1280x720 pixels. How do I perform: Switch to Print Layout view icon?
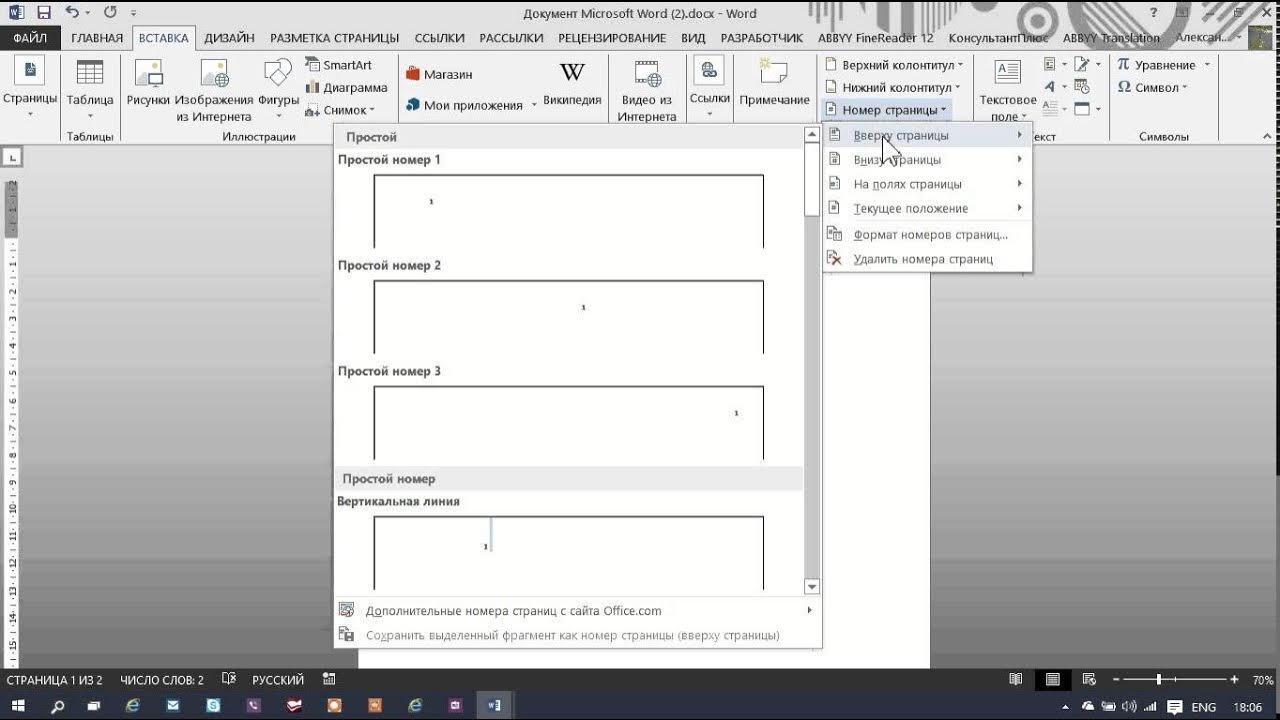point(1052,679)
